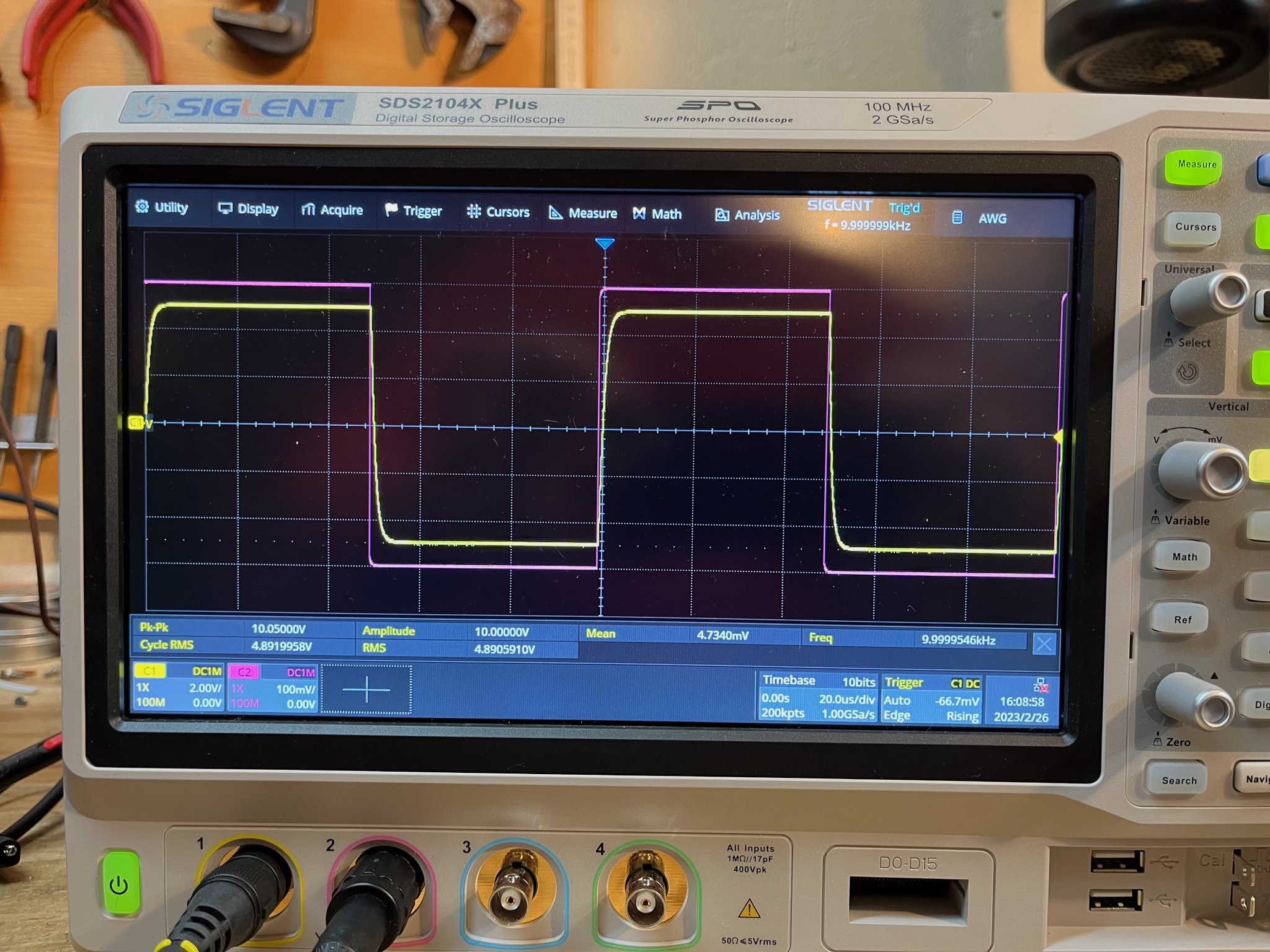1270x952 pixels.
Task: Open the Trigger settings descriptor box
Action: click(x=931, y=699)
